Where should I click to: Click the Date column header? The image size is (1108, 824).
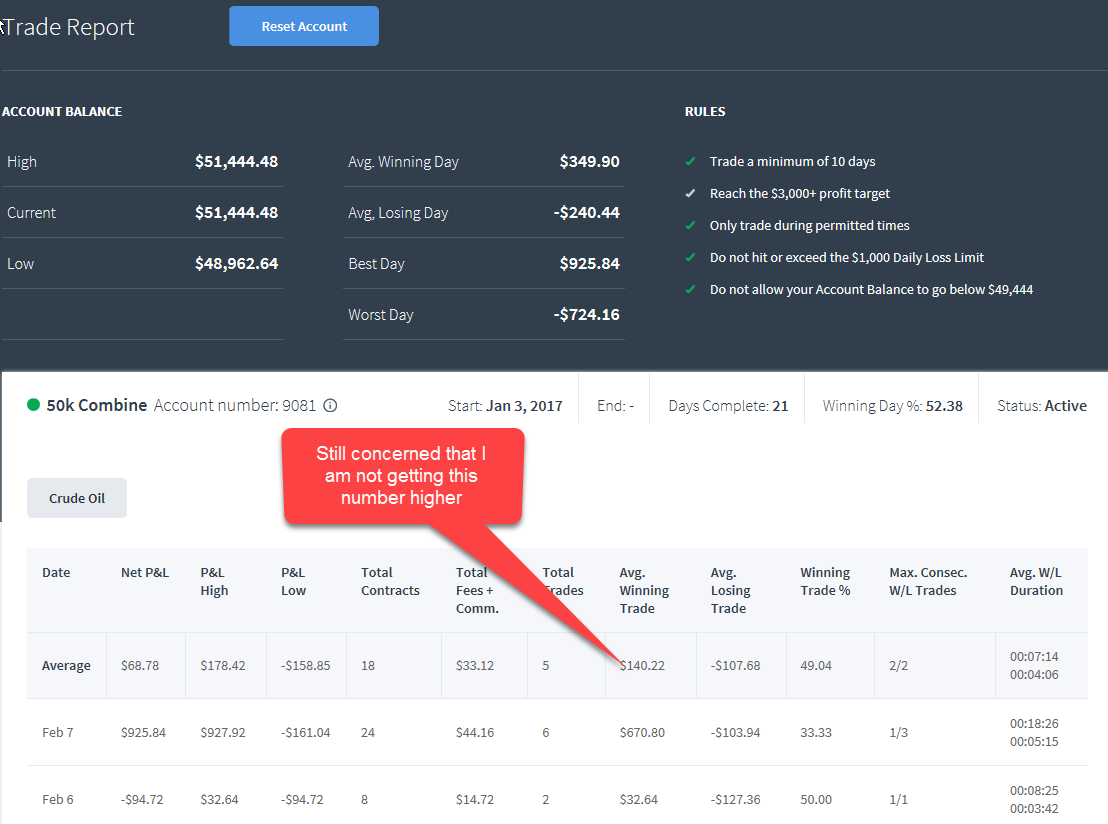tap(56, 572)
